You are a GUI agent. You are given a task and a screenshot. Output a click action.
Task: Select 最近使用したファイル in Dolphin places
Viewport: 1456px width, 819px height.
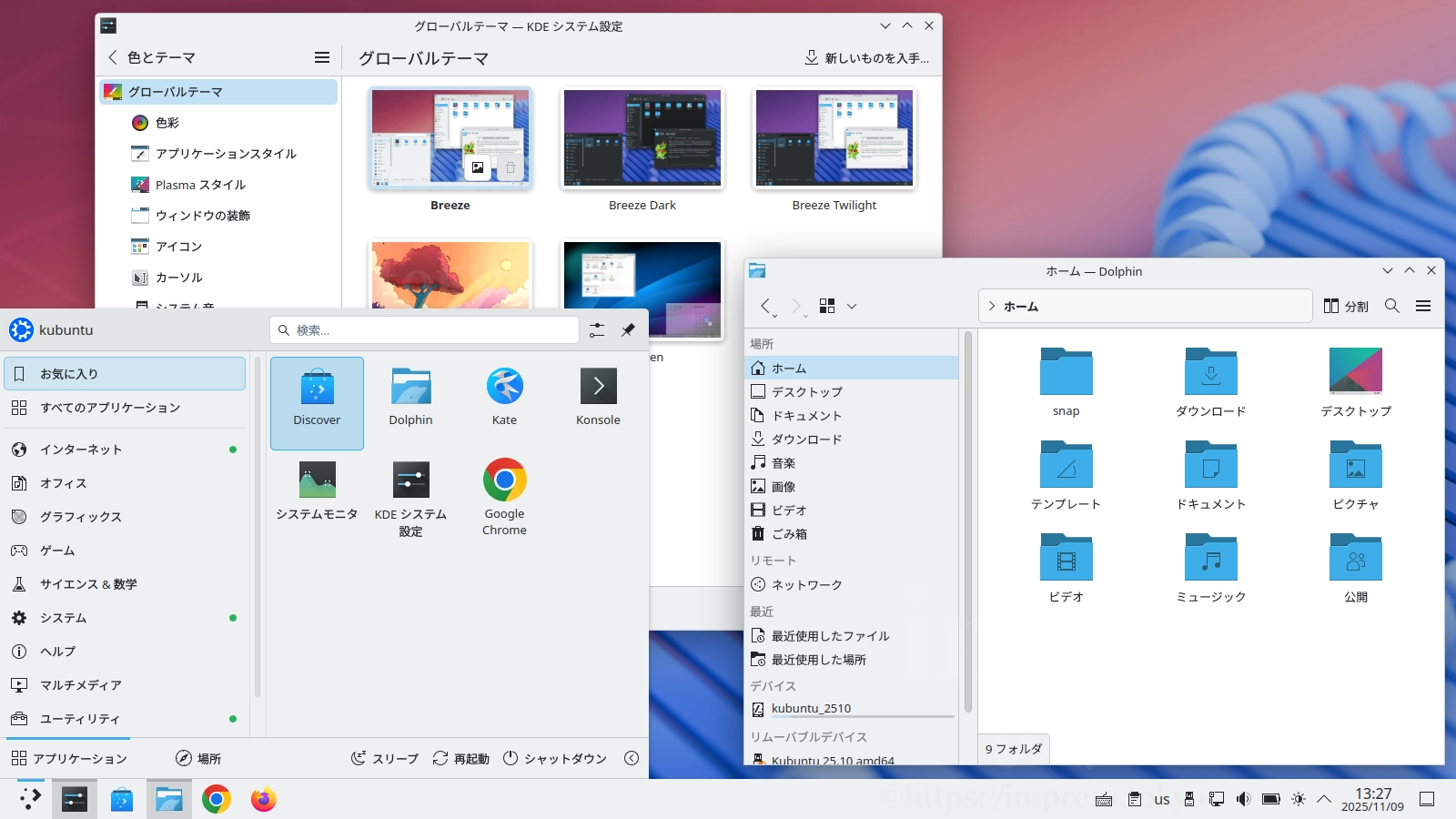point(852,636)
